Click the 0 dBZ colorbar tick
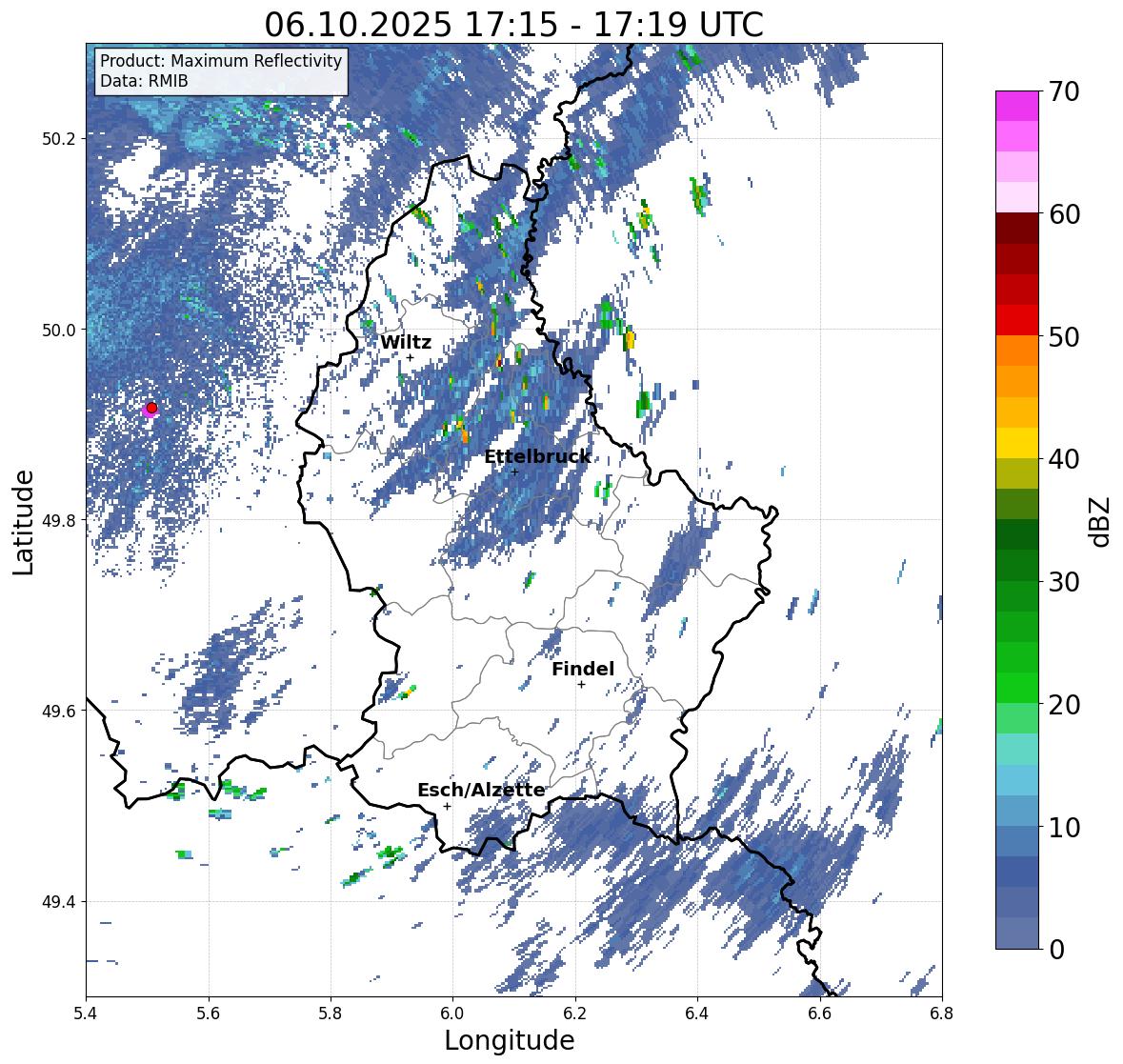This screenshot has width=1123, height=1064. (1056, 950)
